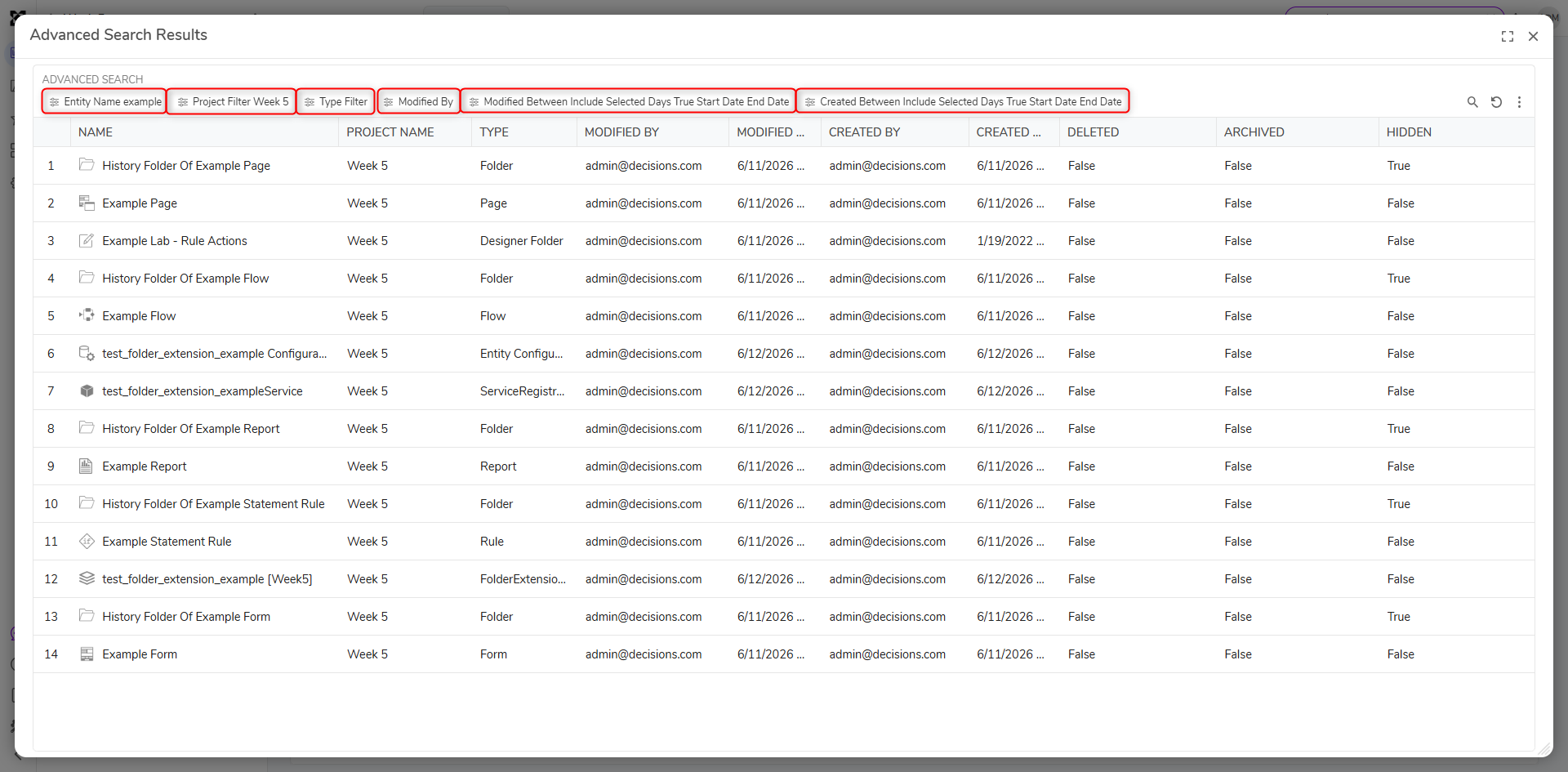Open the Modified By filter
Image resolution: width=1568 pixels, height=772 pixels.
coord(419,101)
